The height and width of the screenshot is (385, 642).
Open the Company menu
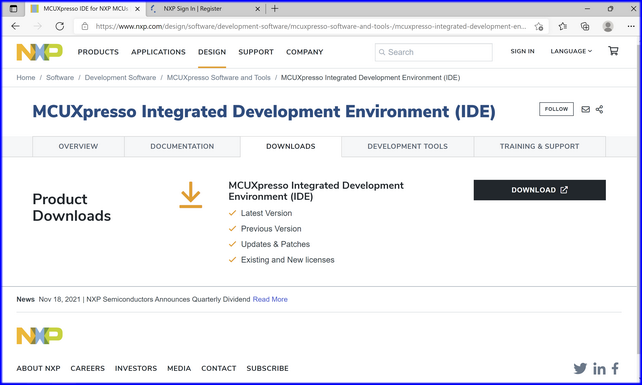(x=305, y=52)
